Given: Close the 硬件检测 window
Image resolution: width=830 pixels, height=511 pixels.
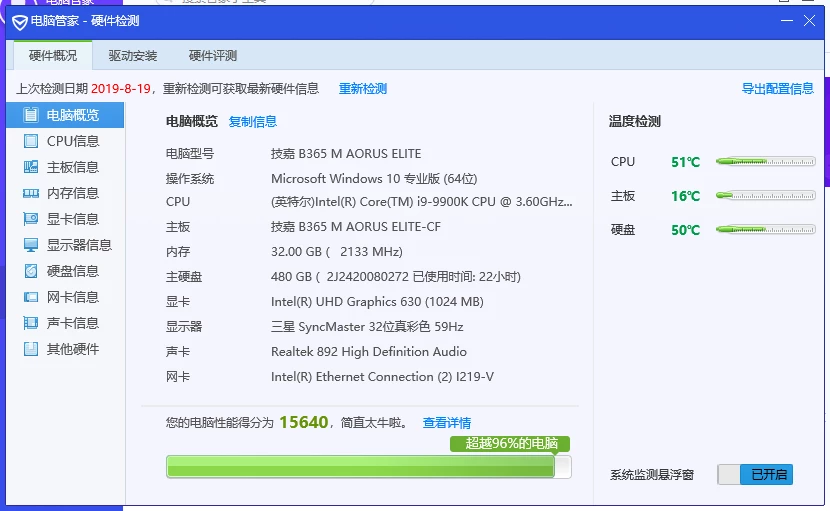Looking at the screenshot, I should click(x=809, y=21).
